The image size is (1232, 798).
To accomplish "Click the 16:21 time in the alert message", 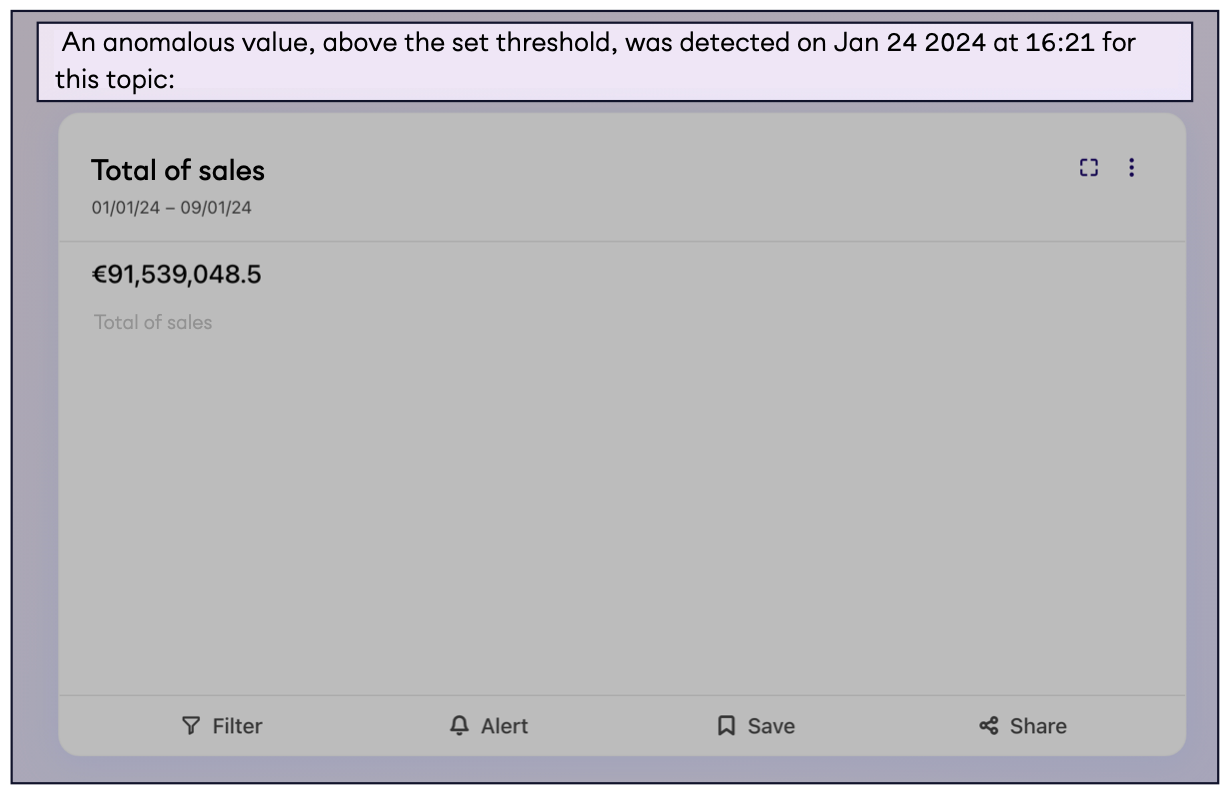I will tap(1060, 45).
